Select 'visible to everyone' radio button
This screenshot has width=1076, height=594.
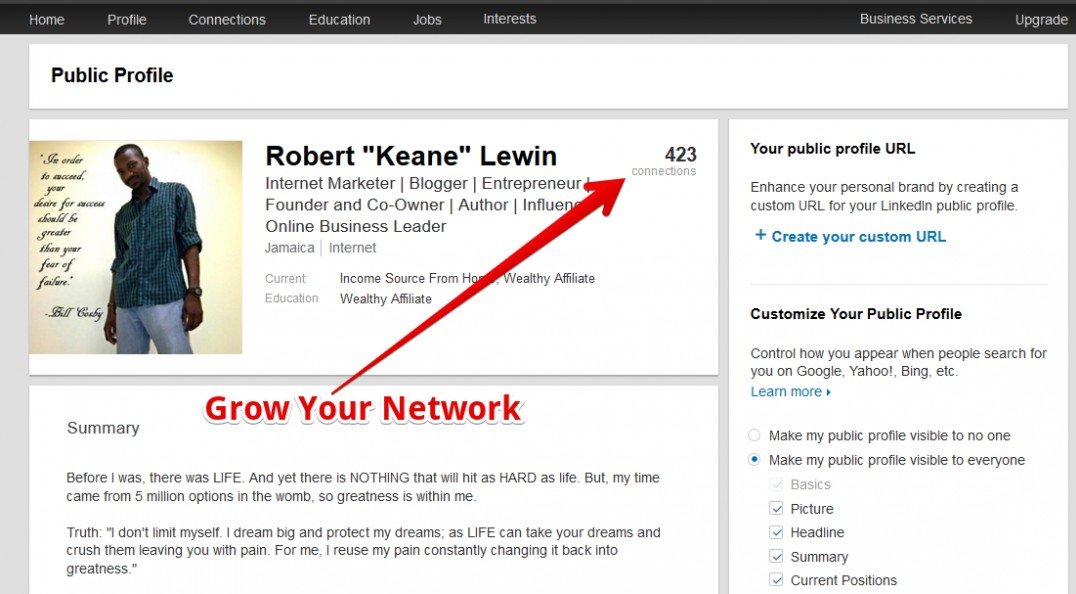pos(754,460)
